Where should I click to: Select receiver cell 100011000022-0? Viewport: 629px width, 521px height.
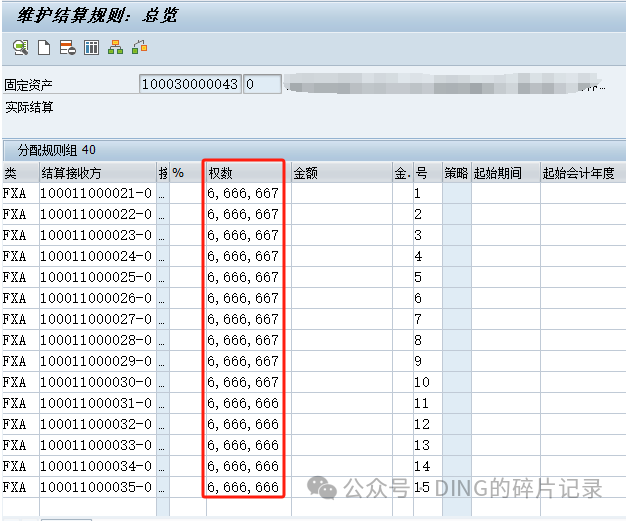pos(97,214)
